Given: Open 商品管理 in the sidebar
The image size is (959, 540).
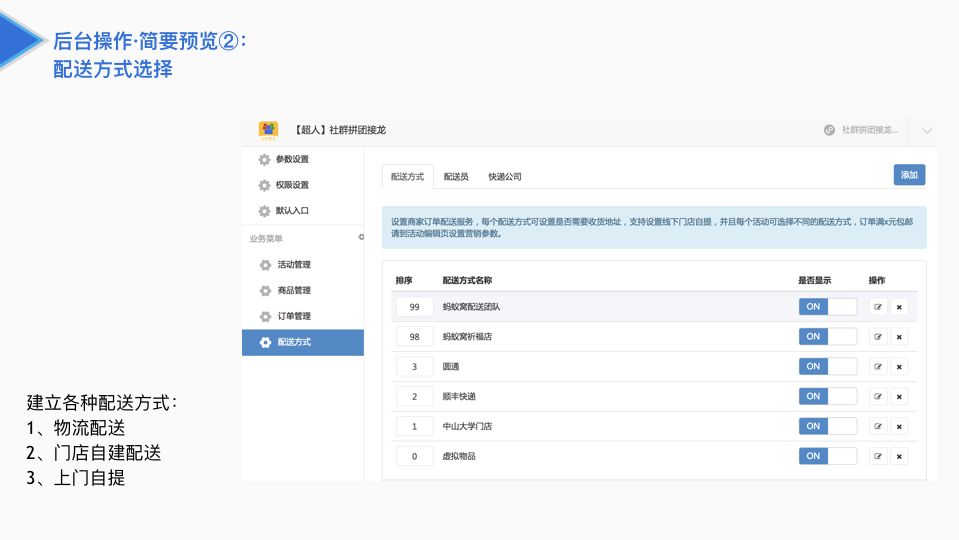Looking at the screenshot, I should [x=294, y=290].
